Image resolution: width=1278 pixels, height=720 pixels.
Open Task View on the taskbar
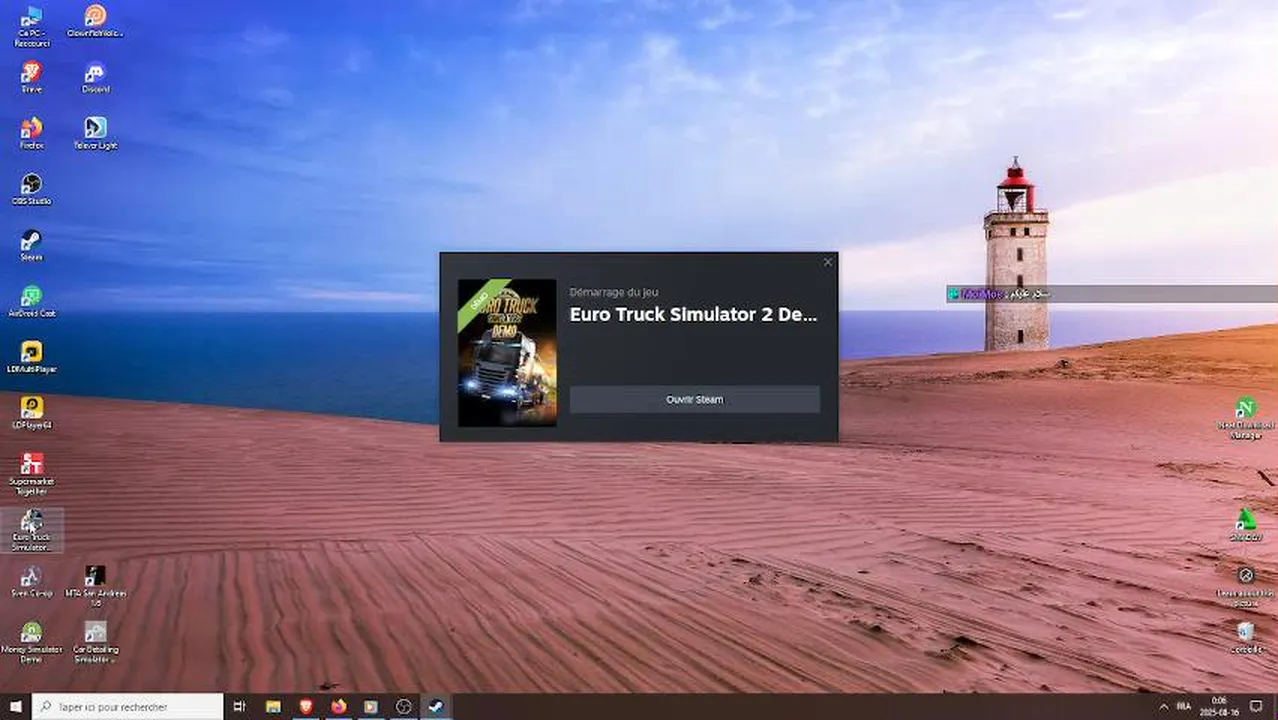pos(239,706)
